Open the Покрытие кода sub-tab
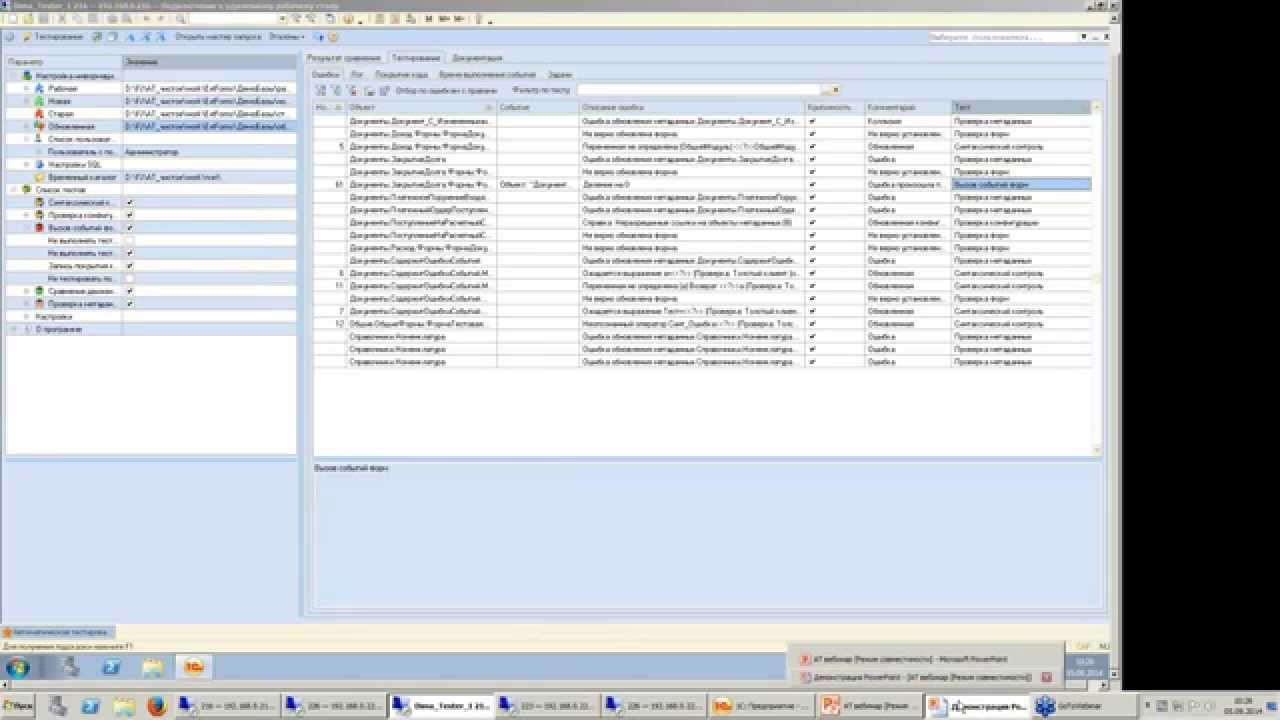Image resolution: width=1280 pixels, height=720 pixels. coord(401,75)
